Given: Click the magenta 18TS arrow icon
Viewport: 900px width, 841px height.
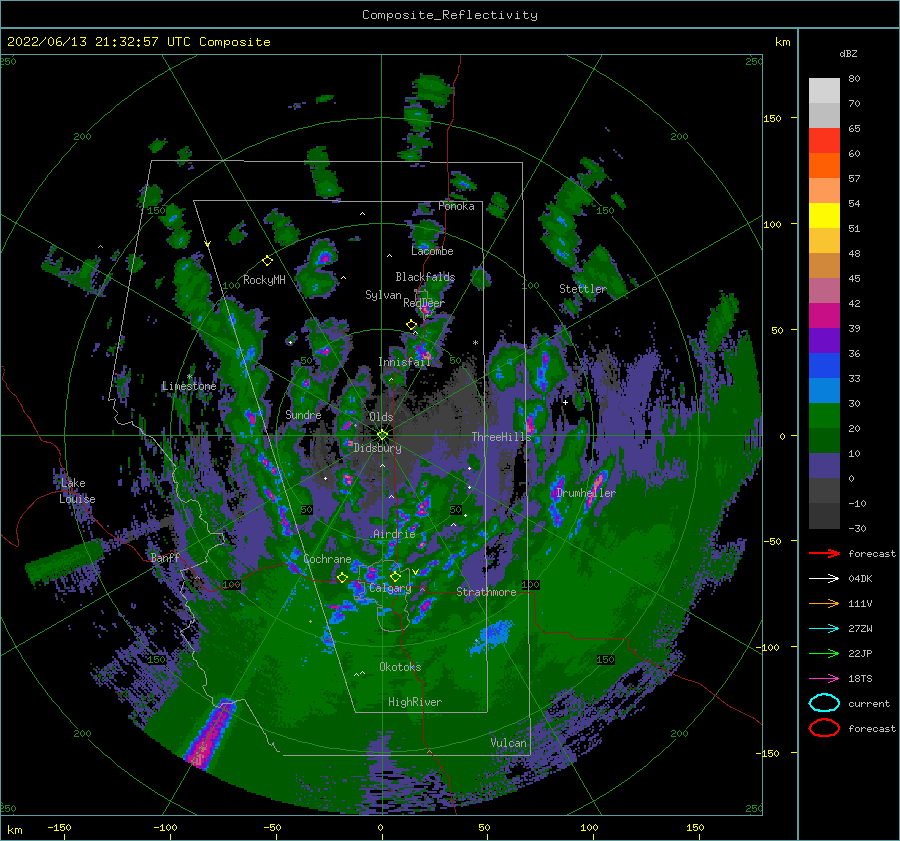Looking at the screenshot, I should tap(824, 679).
